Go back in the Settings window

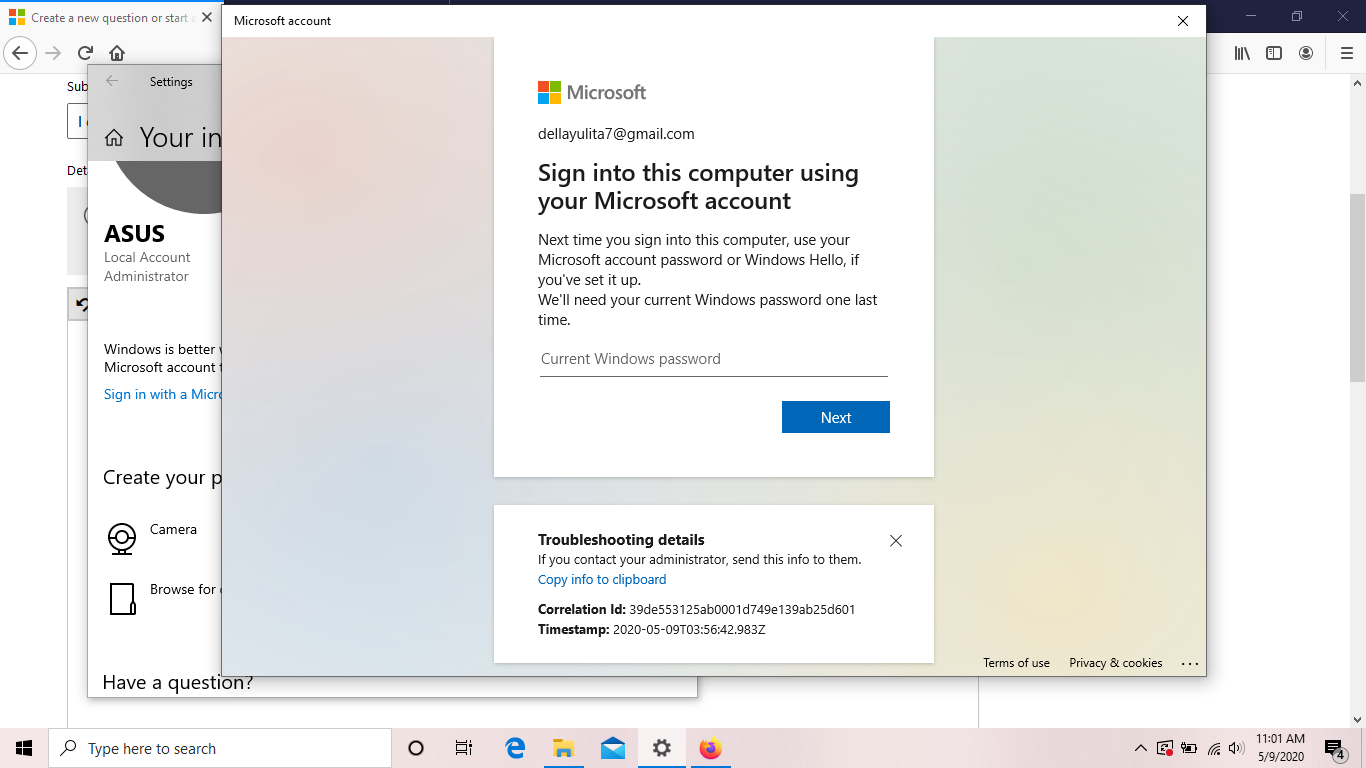[x=112, y=82]
